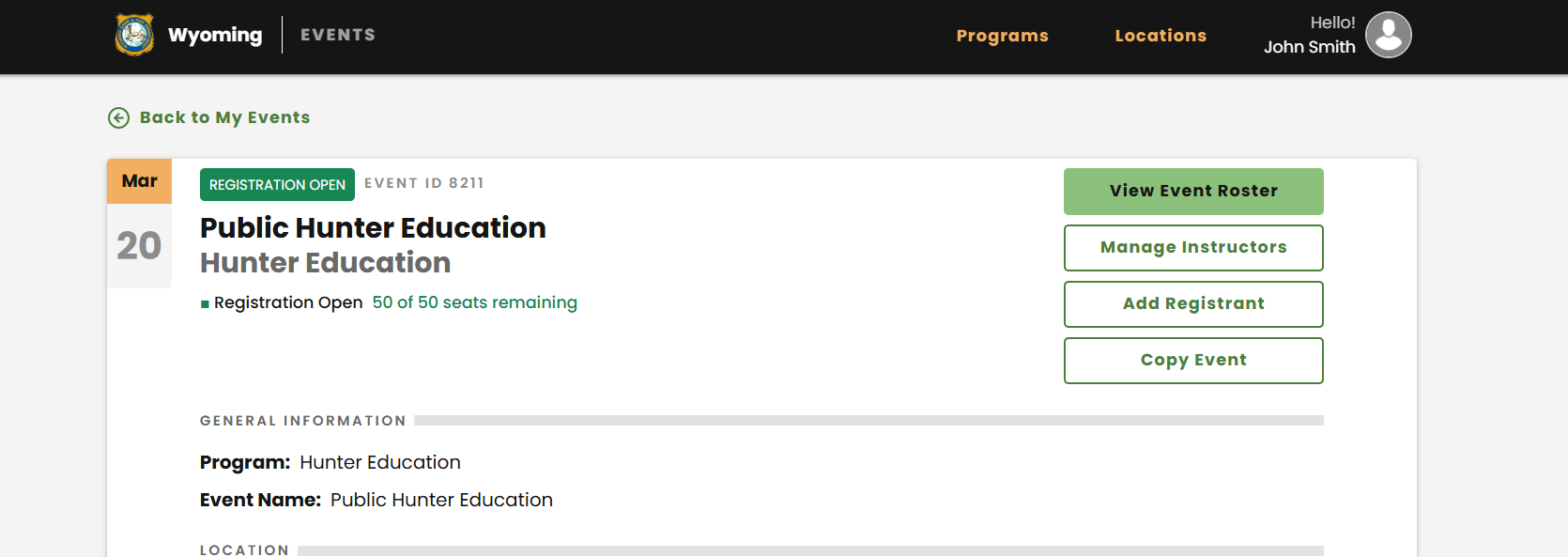The image size is (1568, 557).
Task: Click the day number 20 tile
Action: coord(139,246)
